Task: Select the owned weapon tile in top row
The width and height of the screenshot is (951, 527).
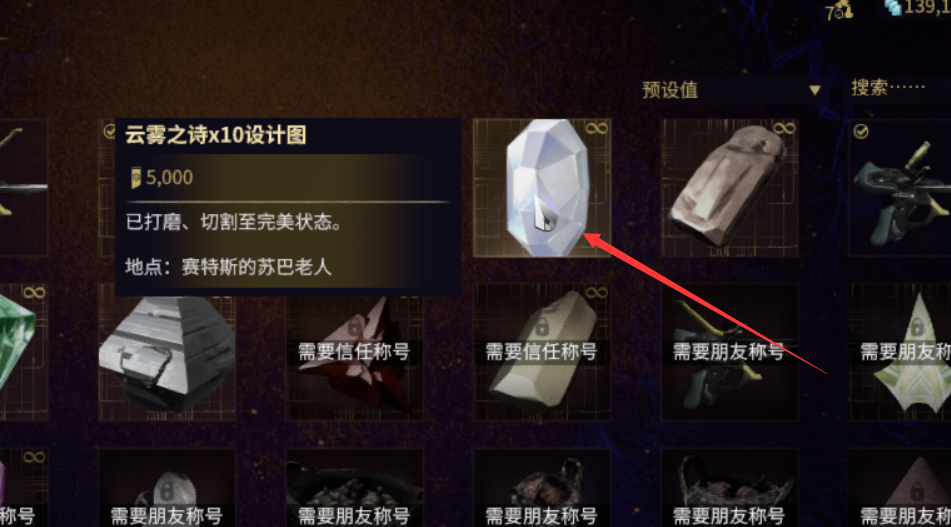Action: click(x=900, y=187)
